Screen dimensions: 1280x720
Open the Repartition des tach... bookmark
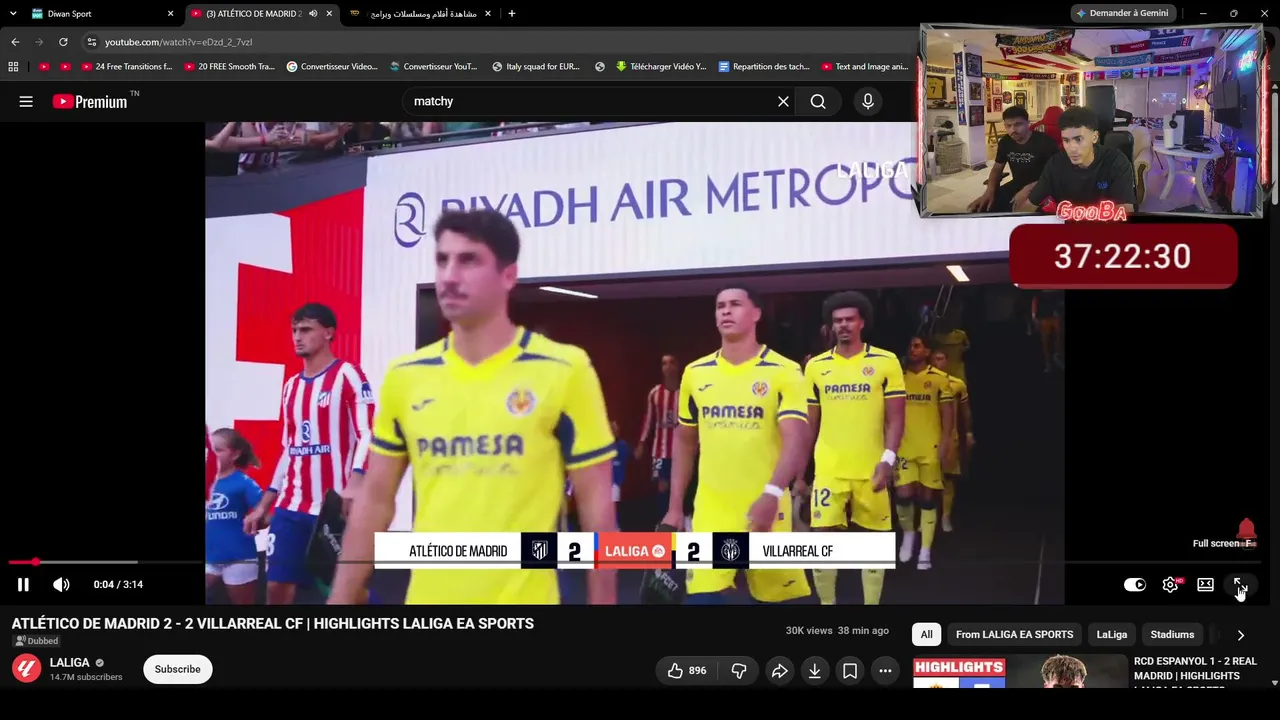(x=764, y=67)
